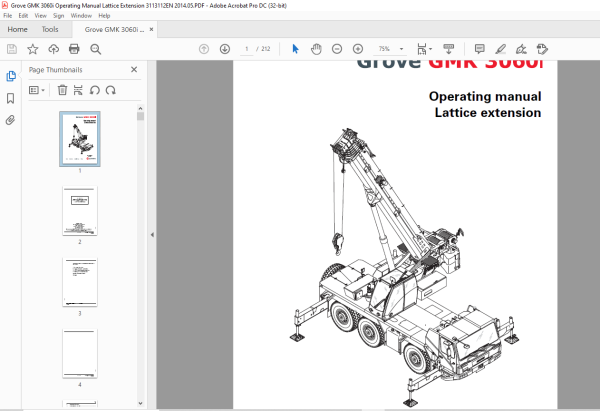Add a comment with the speech bubble icon

tap(479, 49)
